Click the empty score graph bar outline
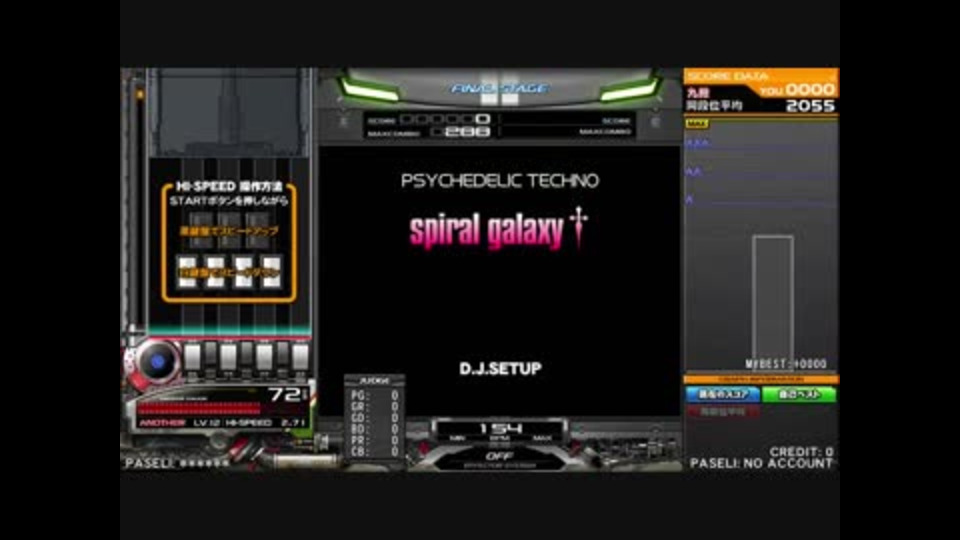This screenshot has height=540, width=960. click(x=773, y=302)
